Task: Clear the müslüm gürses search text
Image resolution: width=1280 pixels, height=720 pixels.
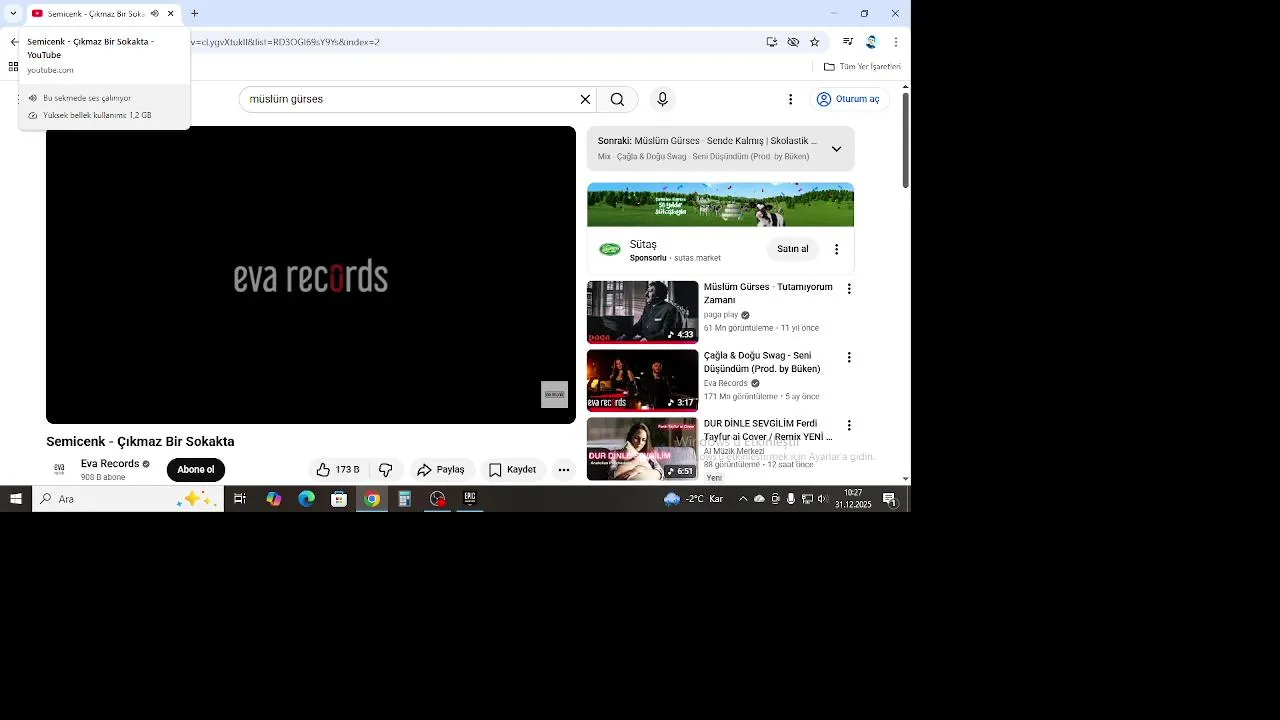Action: (x=585, y=99)
